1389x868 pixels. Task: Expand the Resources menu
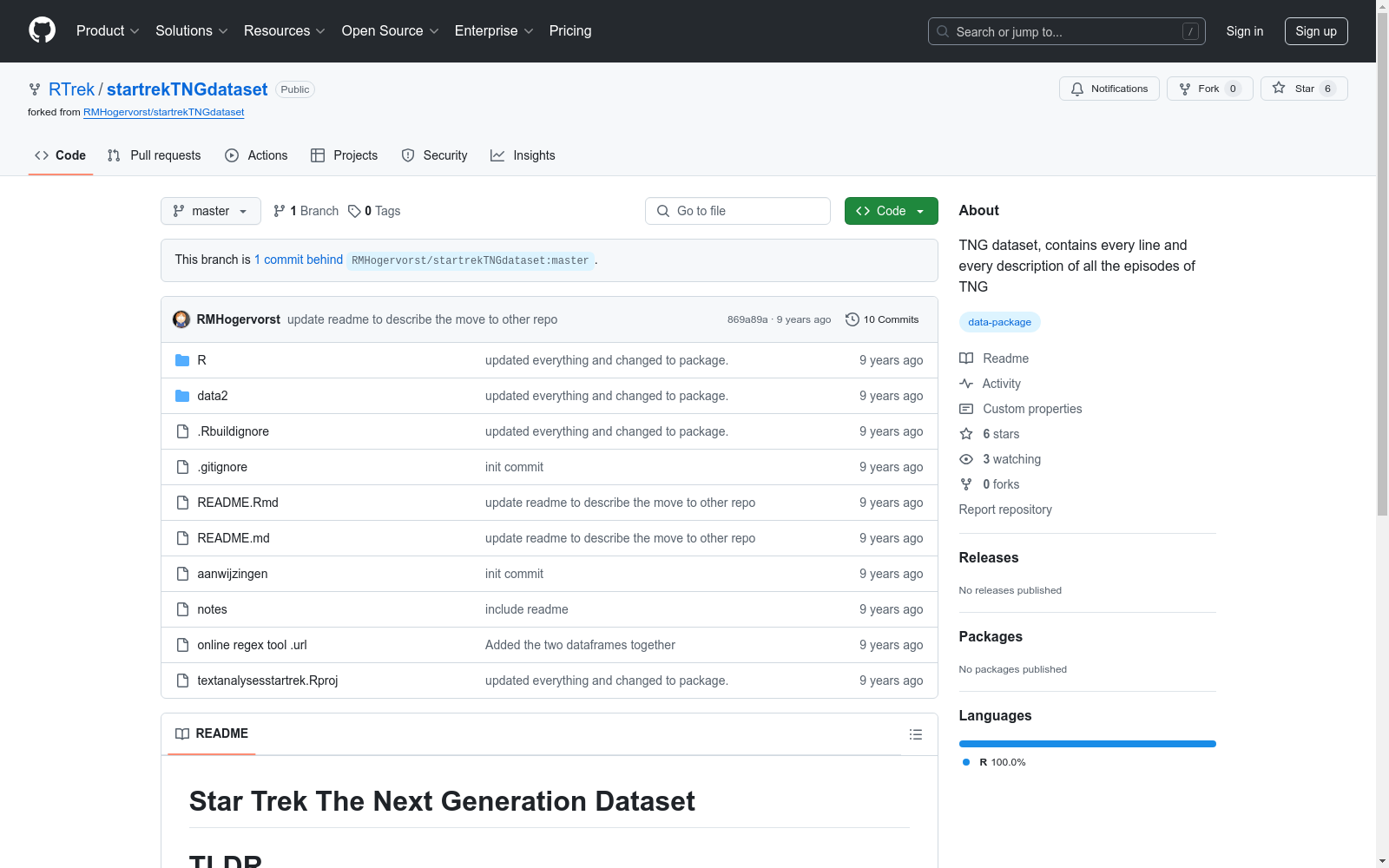click(285, 30)
